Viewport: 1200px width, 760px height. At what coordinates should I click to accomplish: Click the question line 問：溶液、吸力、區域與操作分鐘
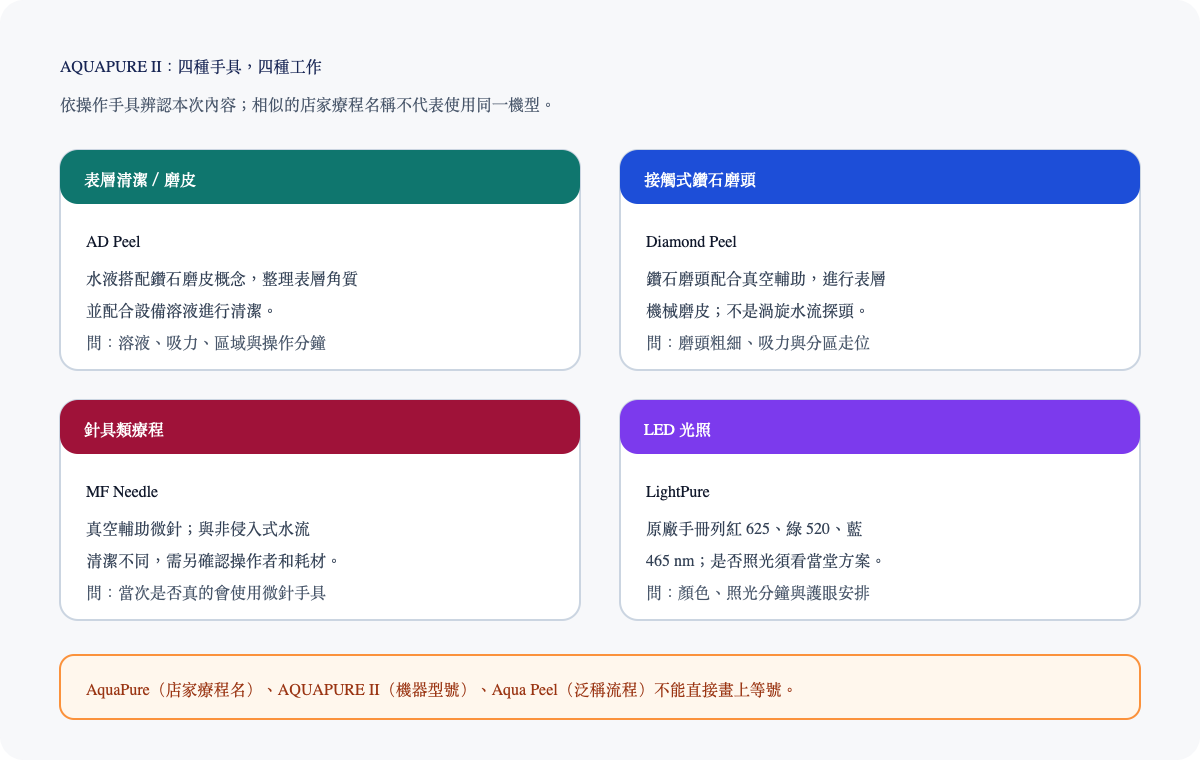(206, 343)
